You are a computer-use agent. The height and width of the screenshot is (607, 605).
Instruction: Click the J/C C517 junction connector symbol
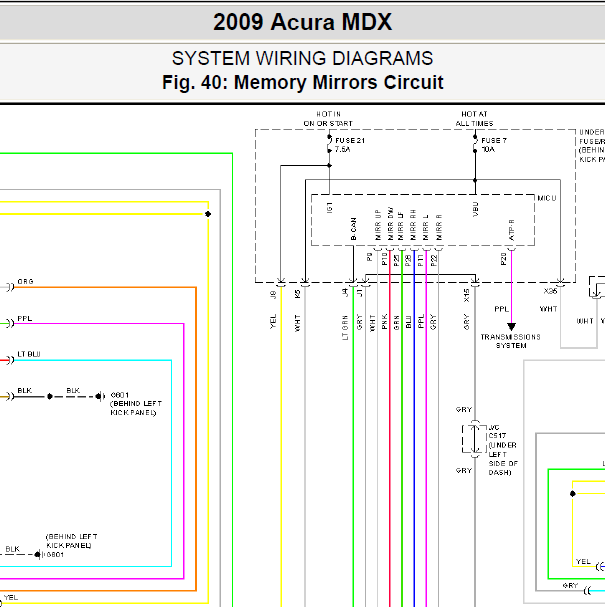(475, 439)
